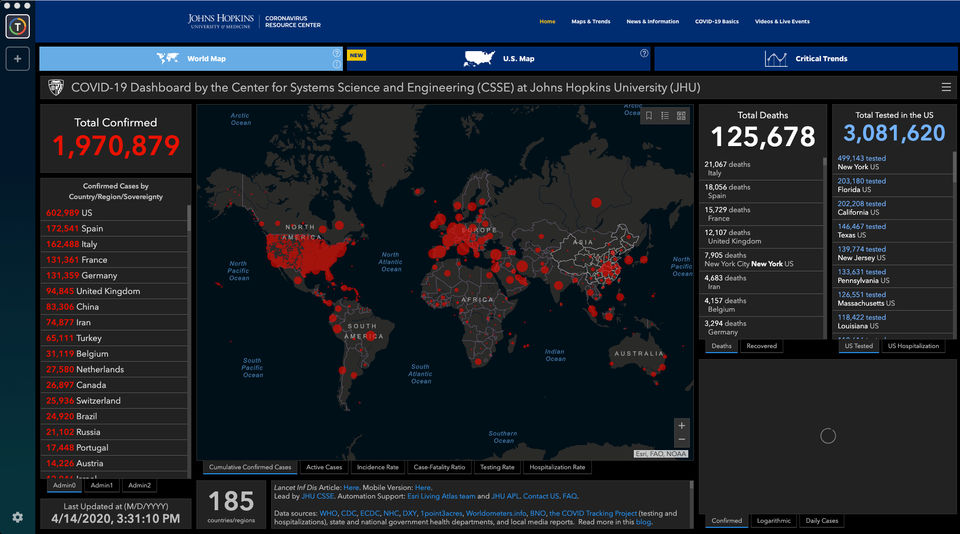
Task: Switch to the U.S. Map view
Action: point(498,59)
